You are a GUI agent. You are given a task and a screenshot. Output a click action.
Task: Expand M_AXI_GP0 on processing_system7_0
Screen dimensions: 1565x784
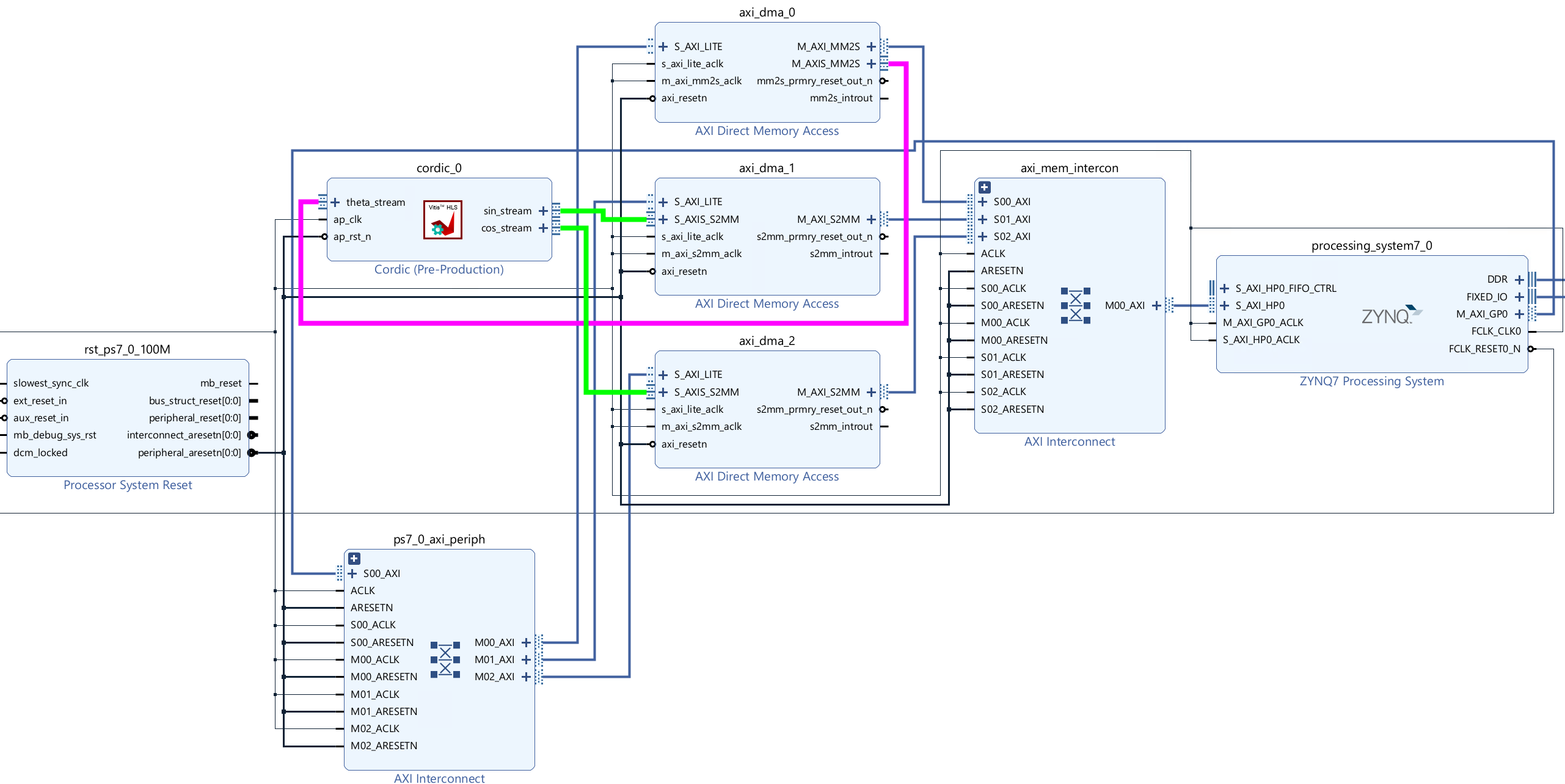[x=1520, y=314]
